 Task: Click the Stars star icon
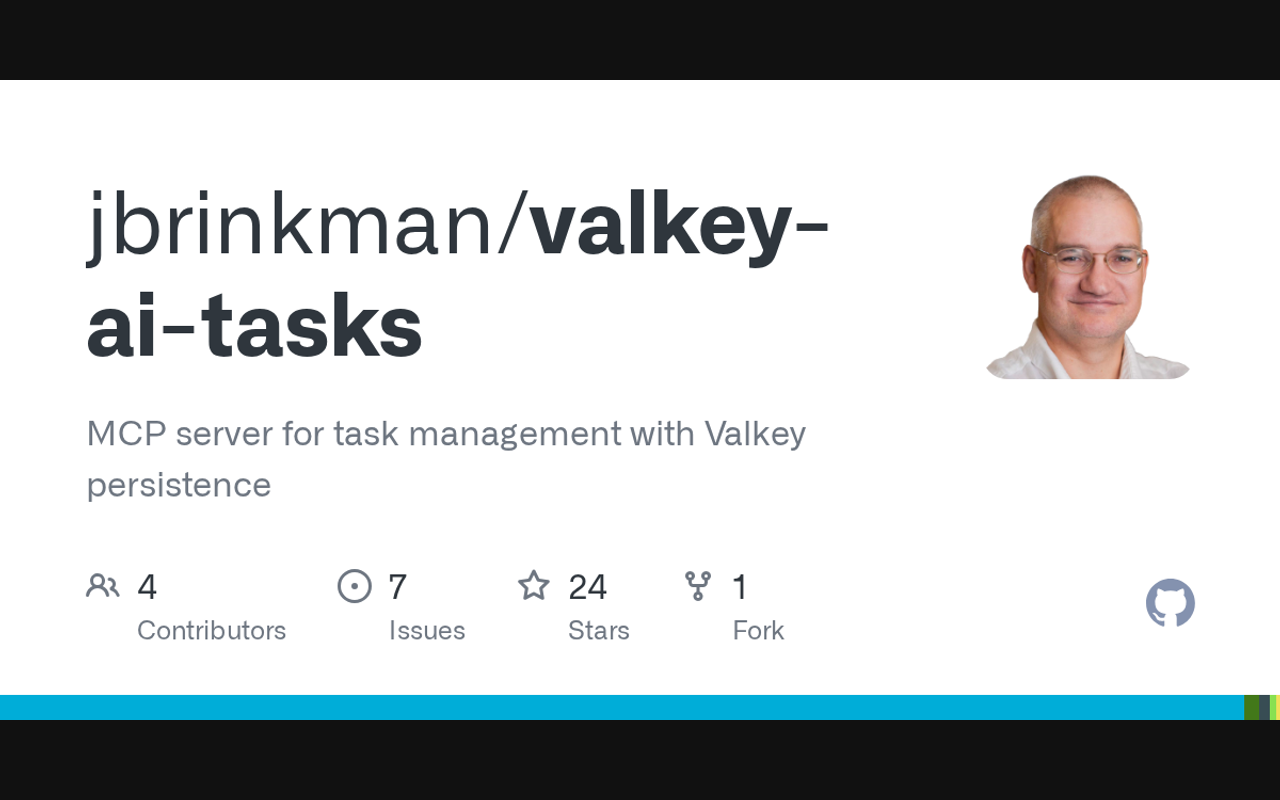(534, 586)
